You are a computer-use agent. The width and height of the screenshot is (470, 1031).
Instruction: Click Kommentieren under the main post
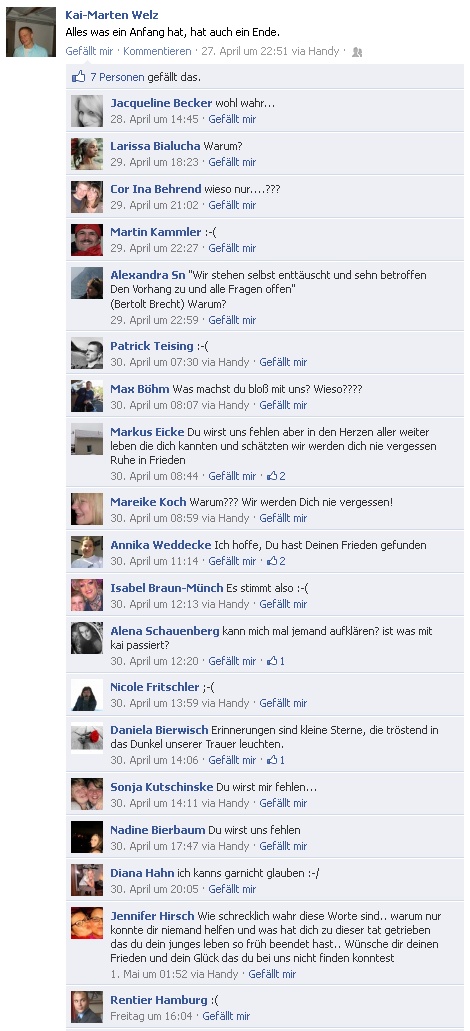pyautogui.click(x=157, y=51)
